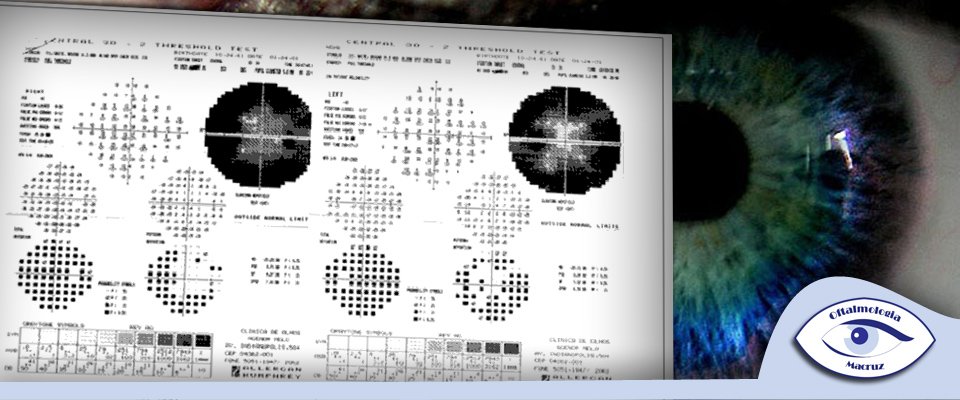Screen dimensions: 960x400
Task: Click the 'Oftalmologia' text in the logo
Action: pyautogui.click(x=866, y=317)
